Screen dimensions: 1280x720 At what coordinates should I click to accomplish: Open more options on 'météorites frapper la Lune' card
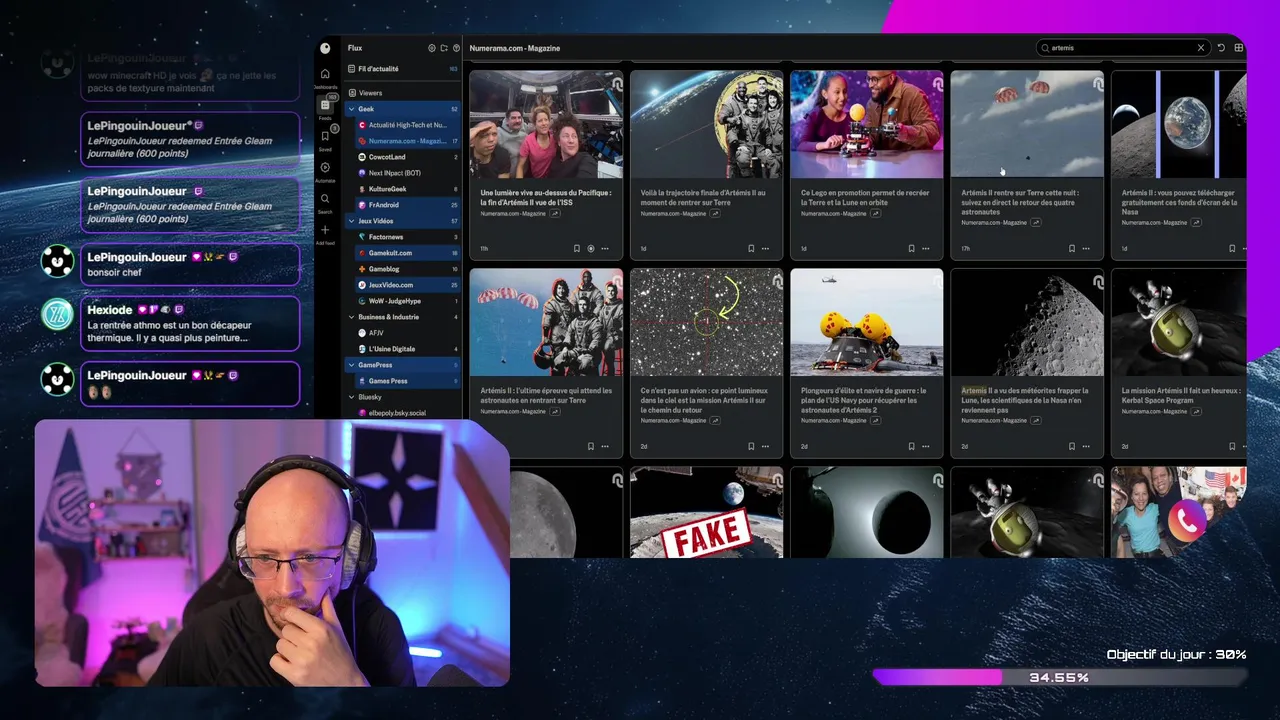(1085, 446)
